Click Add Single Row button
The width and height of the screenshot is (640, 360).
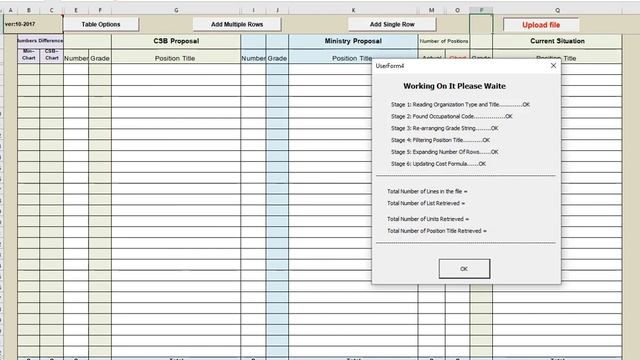coord(392,24)
